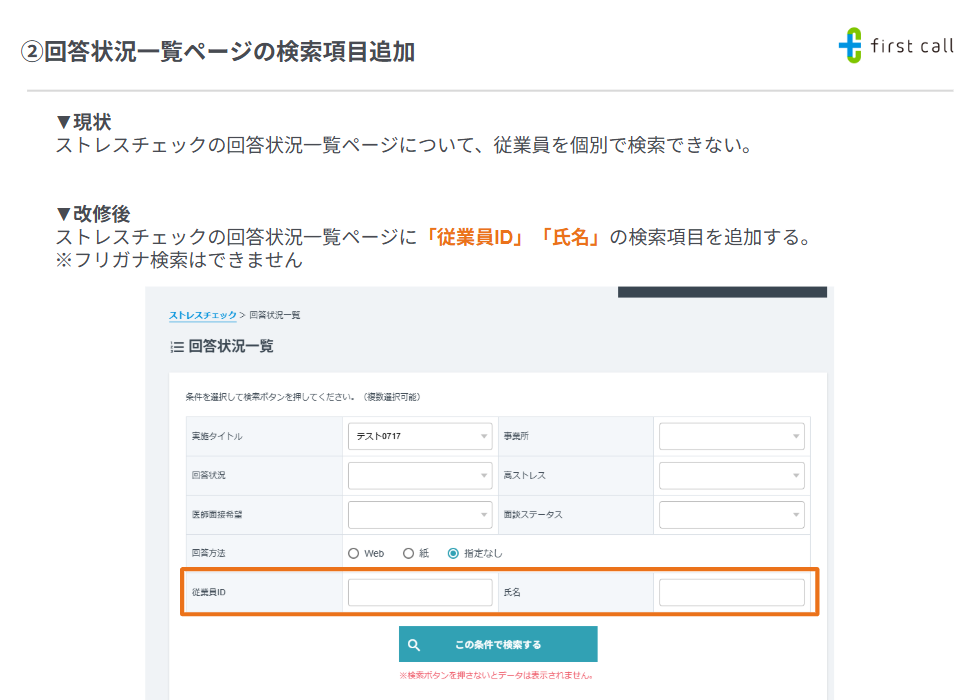Click the first call logo icon

849,45
